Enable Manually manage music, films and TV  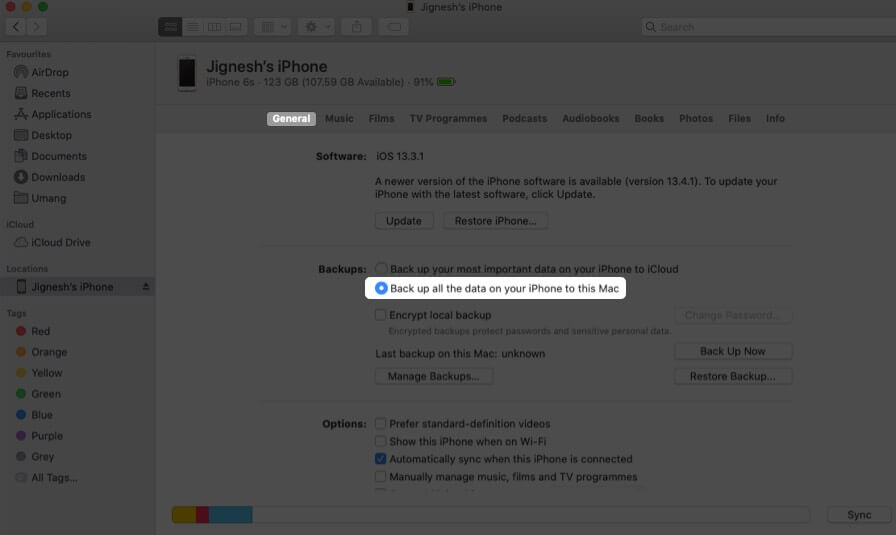pos(380,476)
